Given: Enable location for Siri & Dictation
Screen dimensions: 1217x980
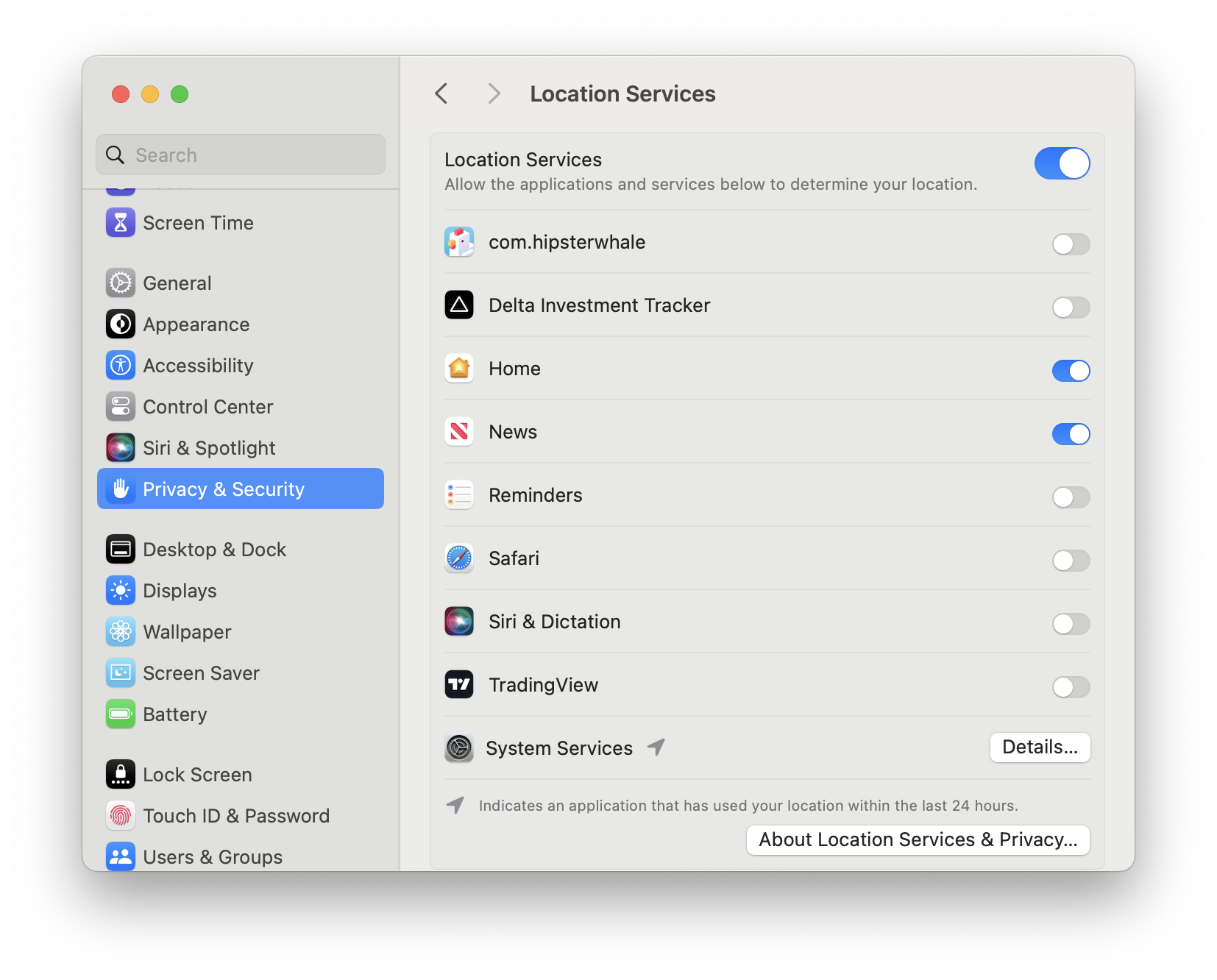Looking at the screenshot, I should [1071, 624].
